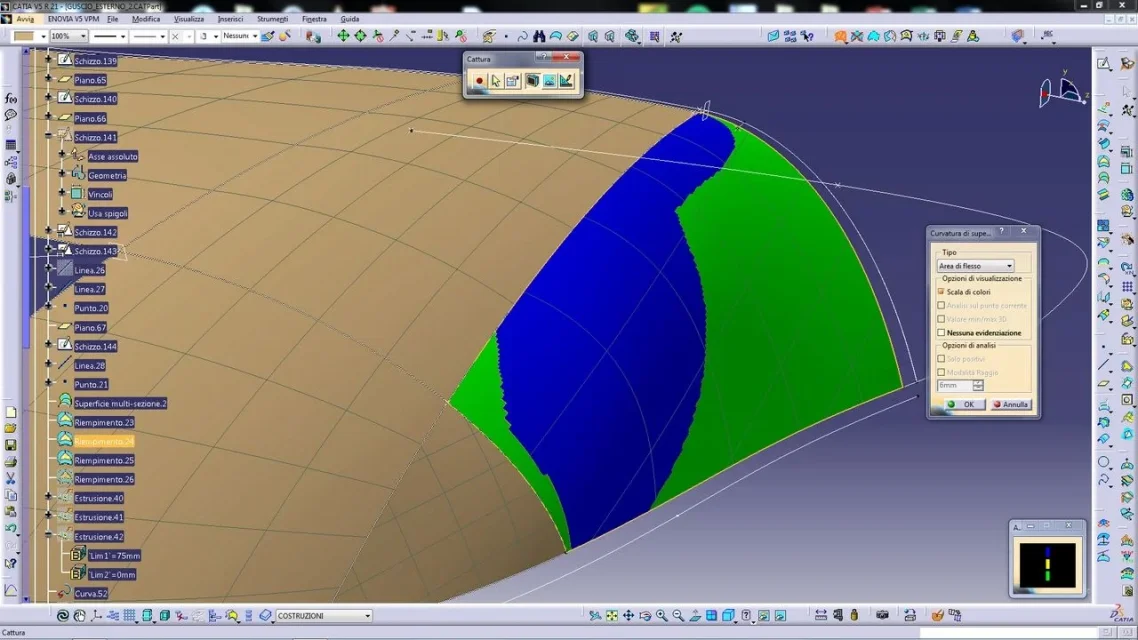The image size is (1138, 640).
Task: Select the arrow pointer tool in Cattura
Action: click(496, 81)
